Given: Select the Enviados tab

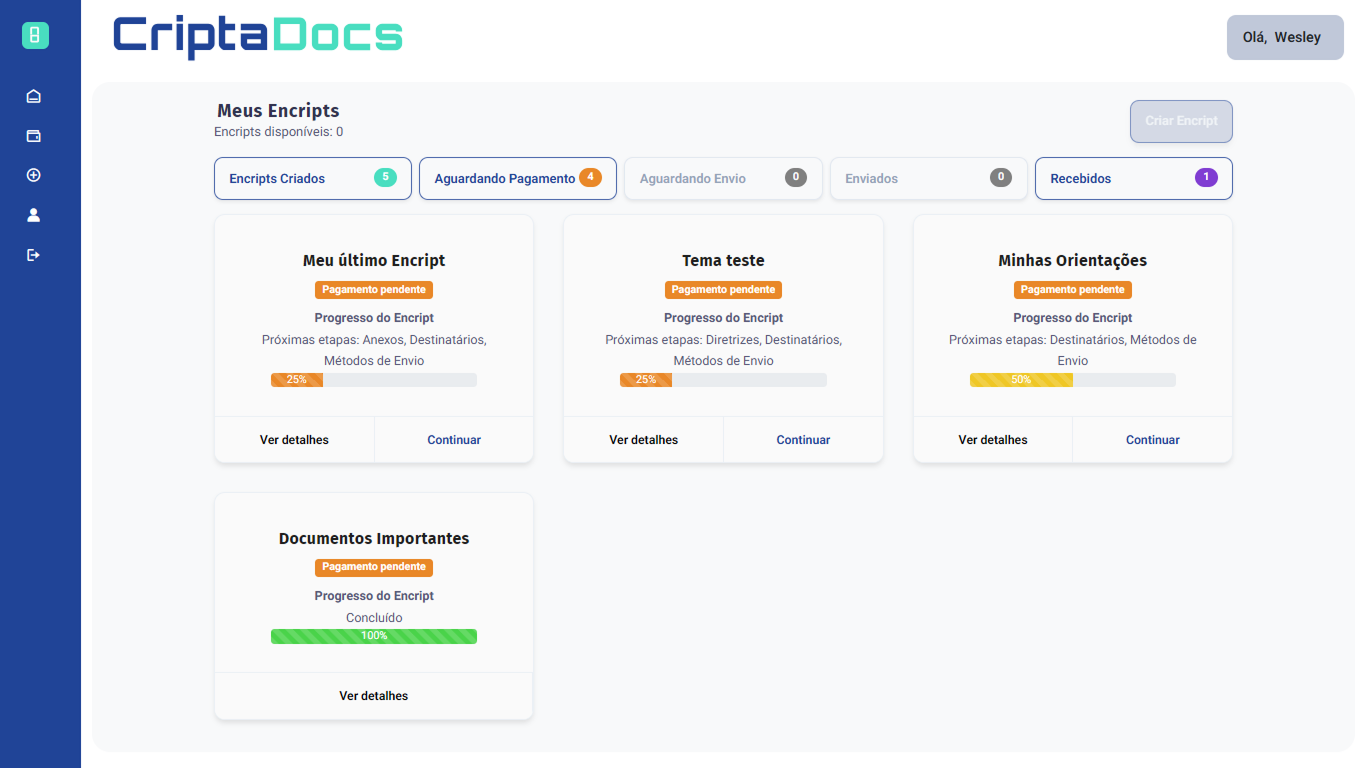Looking at the screenshot, I should pos(928,179).
